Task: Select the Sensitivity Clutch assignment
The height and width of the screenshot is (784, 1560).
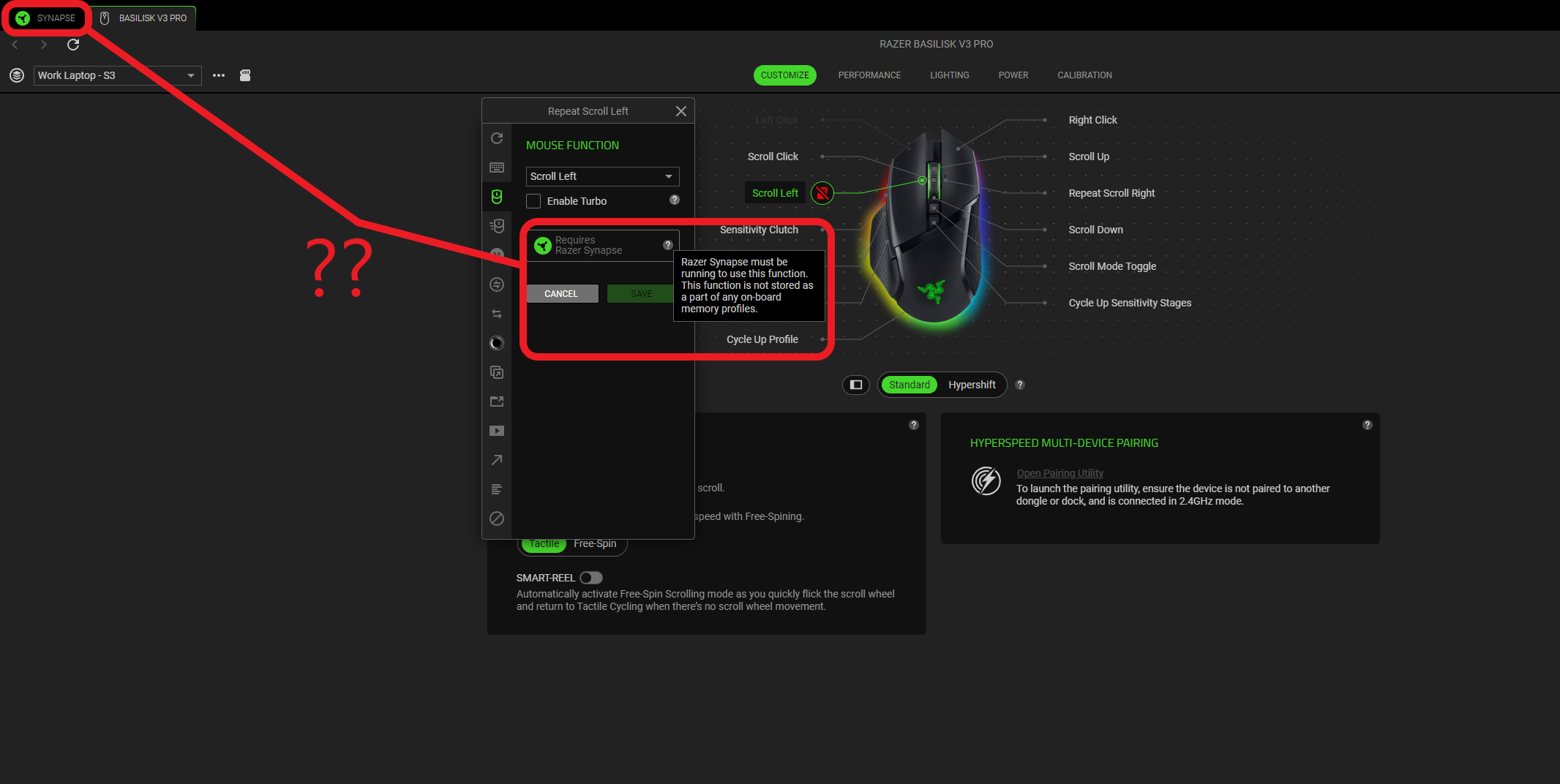Action: tap(759, 230)
